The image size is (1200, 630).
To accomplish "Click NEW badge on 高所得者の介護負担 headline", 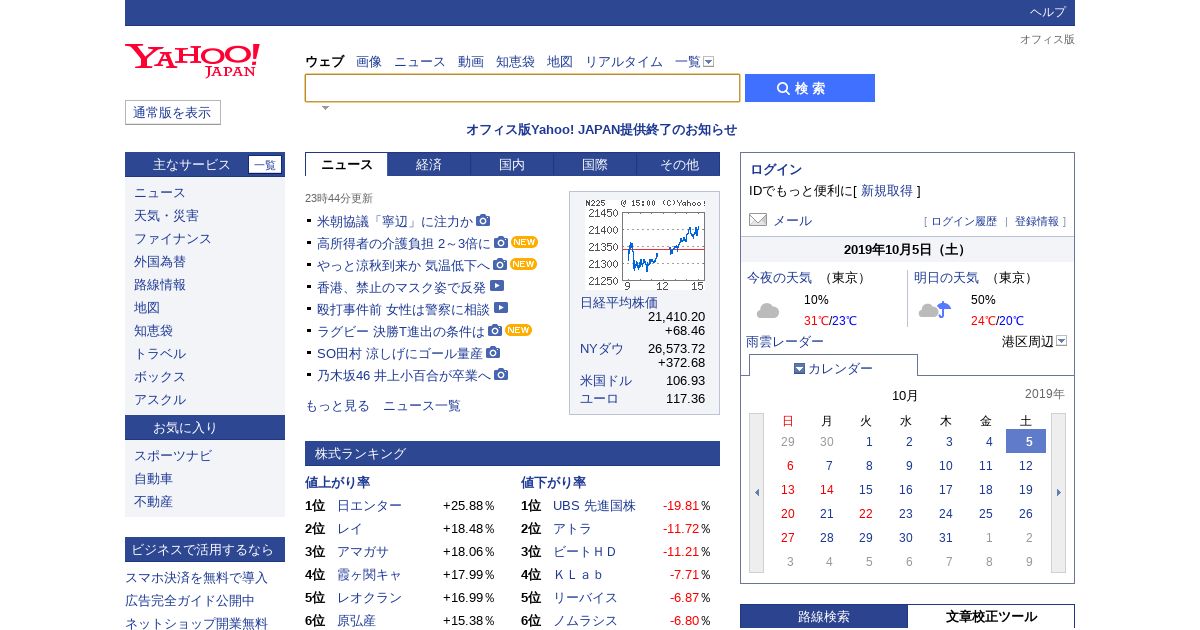I will pyautogui.click(x=524, y=242).
